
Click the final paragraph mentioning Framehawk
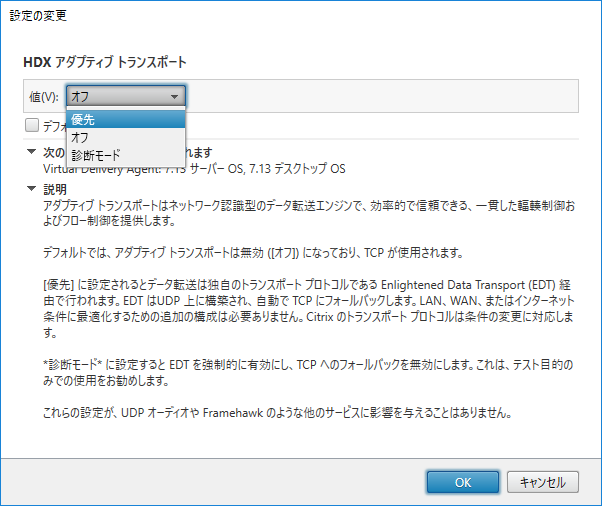point(278,414)
